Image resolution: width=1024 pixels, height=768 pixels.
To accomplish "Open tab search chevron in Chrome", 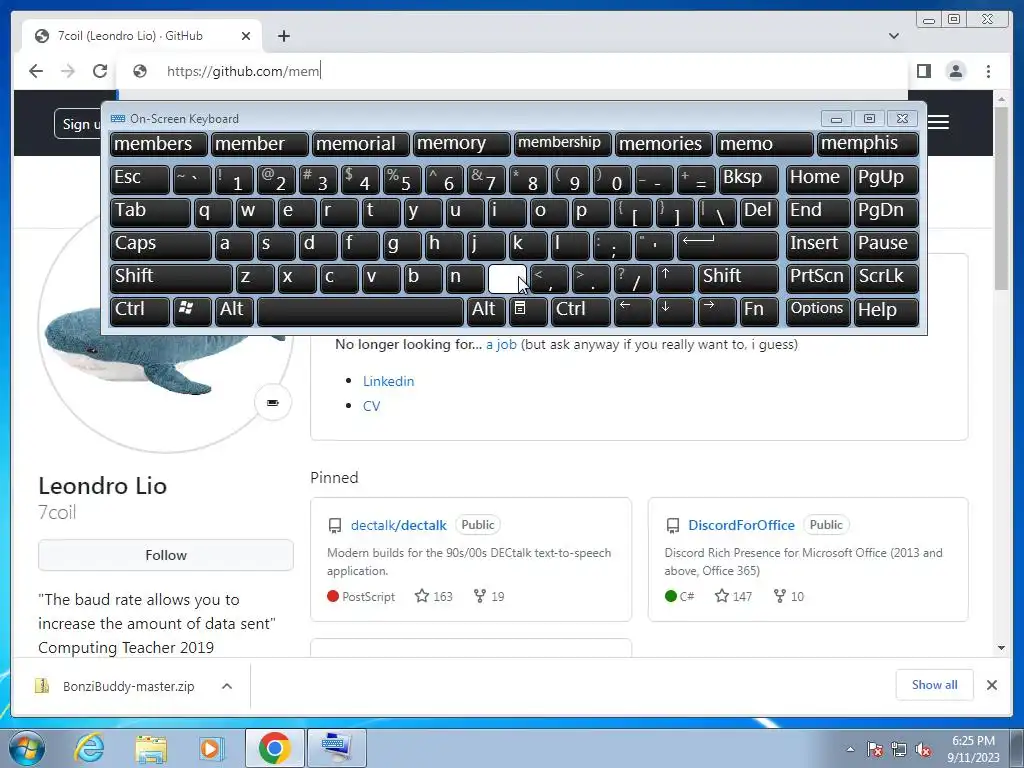I will point(893,36).
